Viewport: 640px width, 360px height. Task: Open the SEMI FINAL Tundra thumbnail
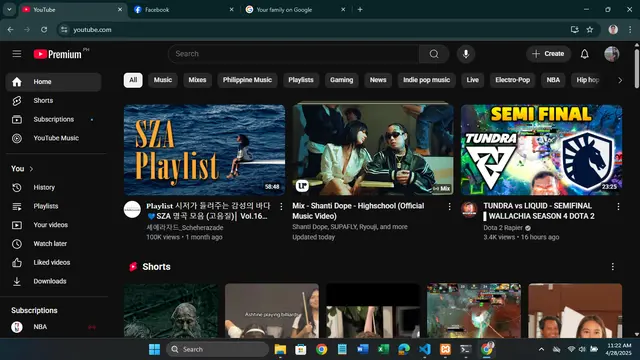[x=541, y=150]
